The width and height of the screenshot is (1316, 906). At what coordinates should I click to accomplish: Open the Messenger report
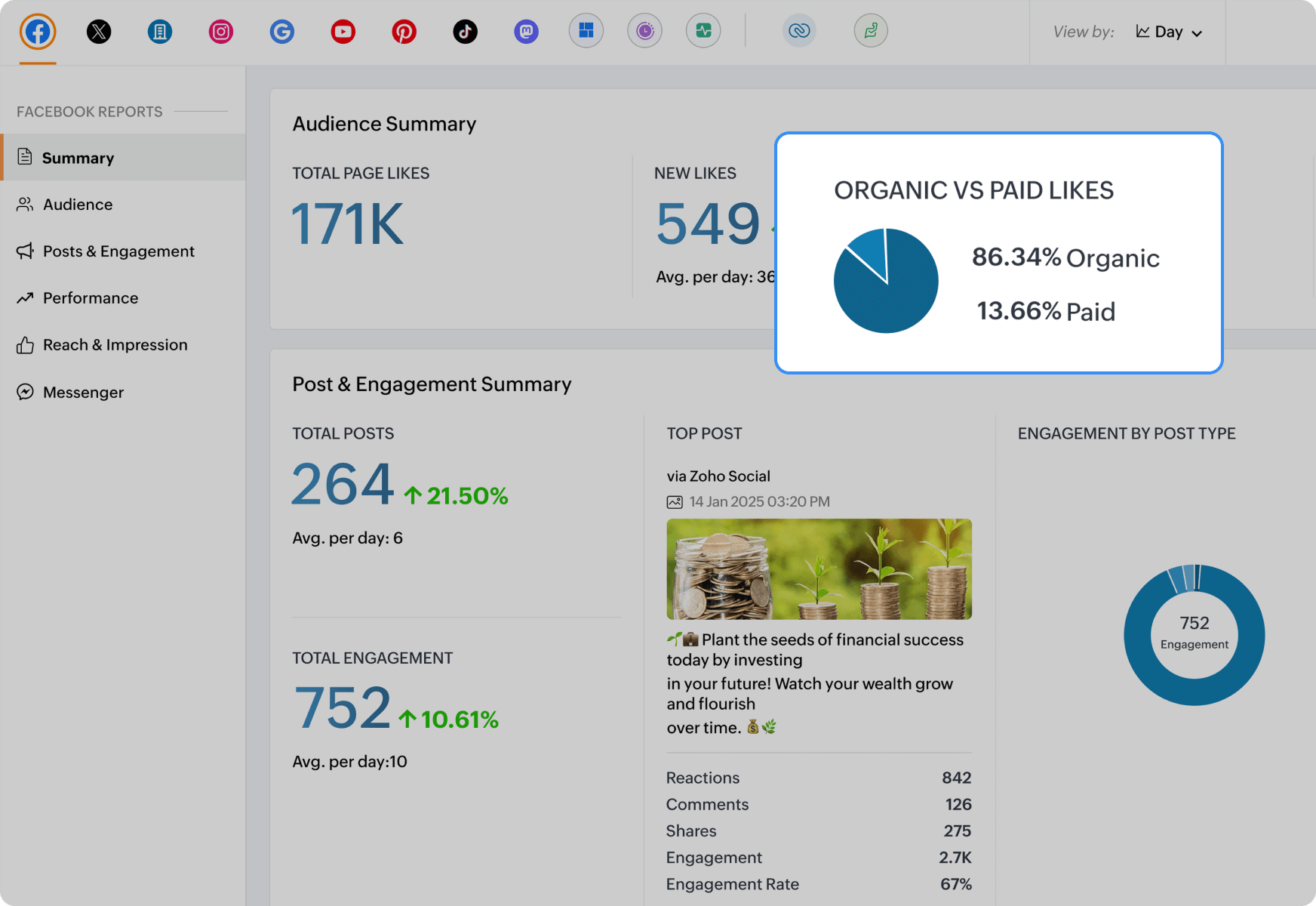pos(83,392)
